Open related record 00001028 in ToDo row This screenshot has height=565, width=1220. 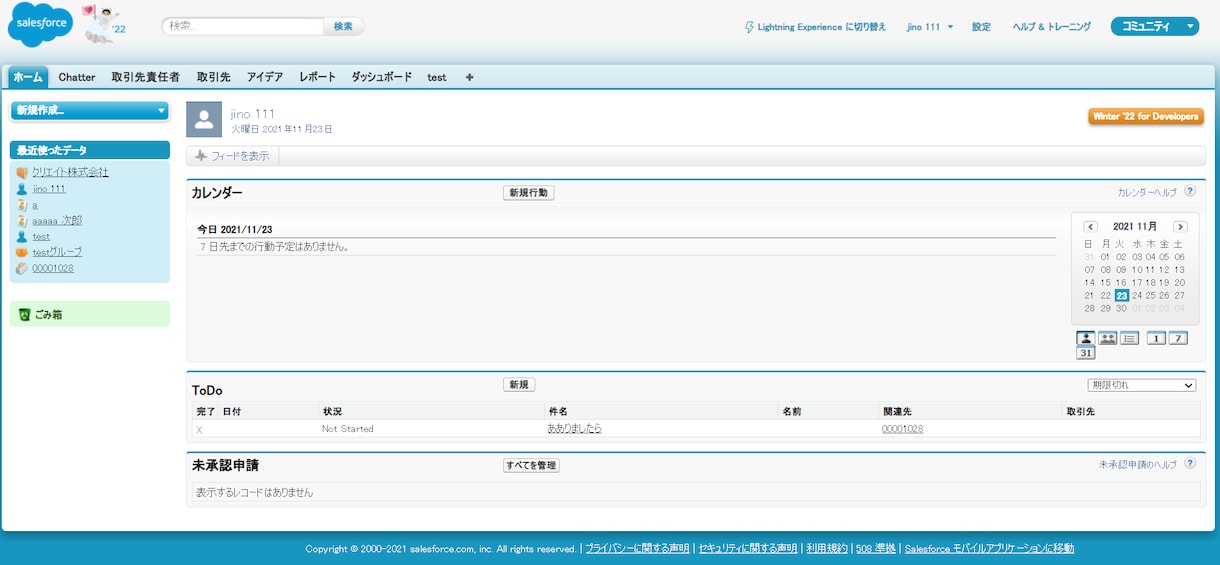[902, 429]
